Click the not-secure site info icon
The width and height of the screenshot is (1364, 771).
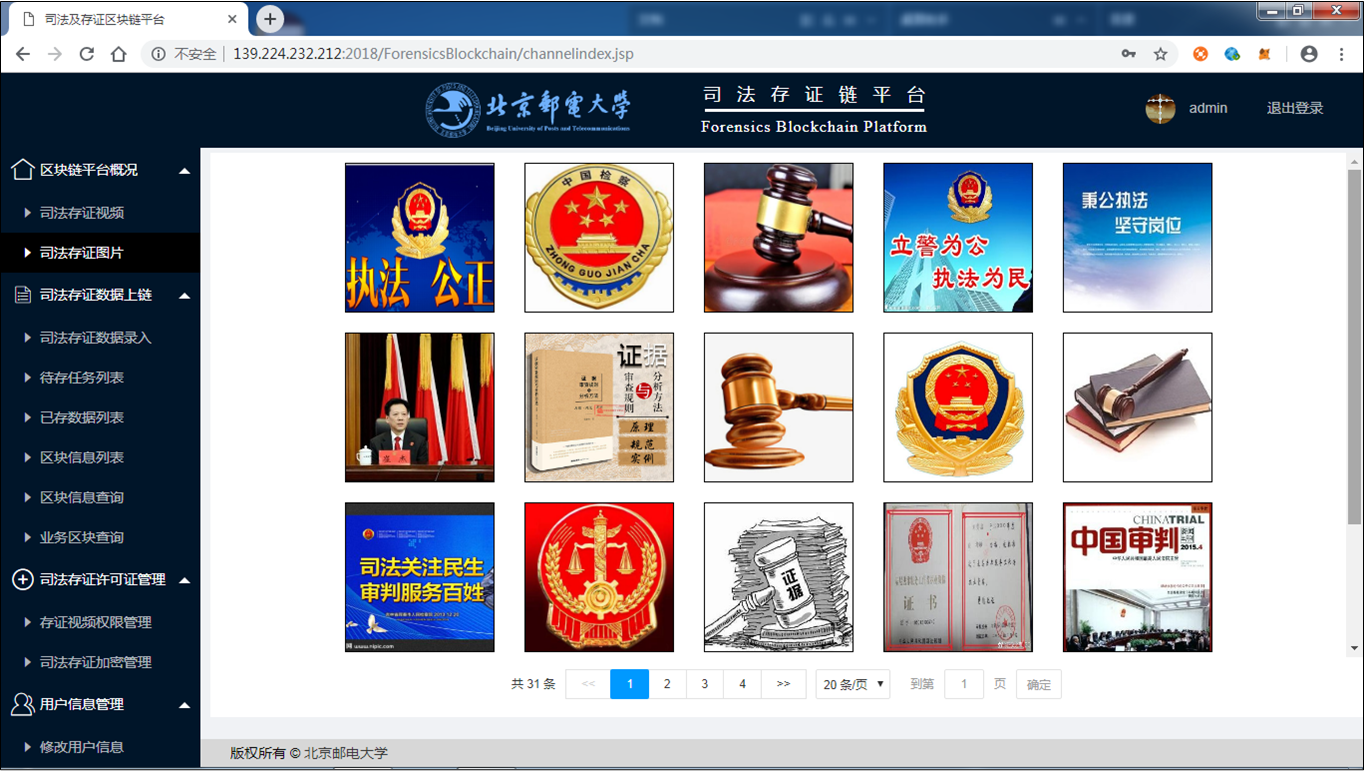(x=159, y=54)
